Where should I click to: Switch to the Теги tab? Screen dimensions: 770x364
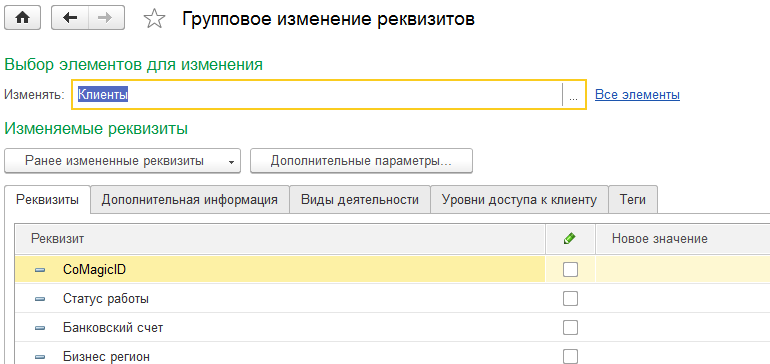[x=632, y=200]
